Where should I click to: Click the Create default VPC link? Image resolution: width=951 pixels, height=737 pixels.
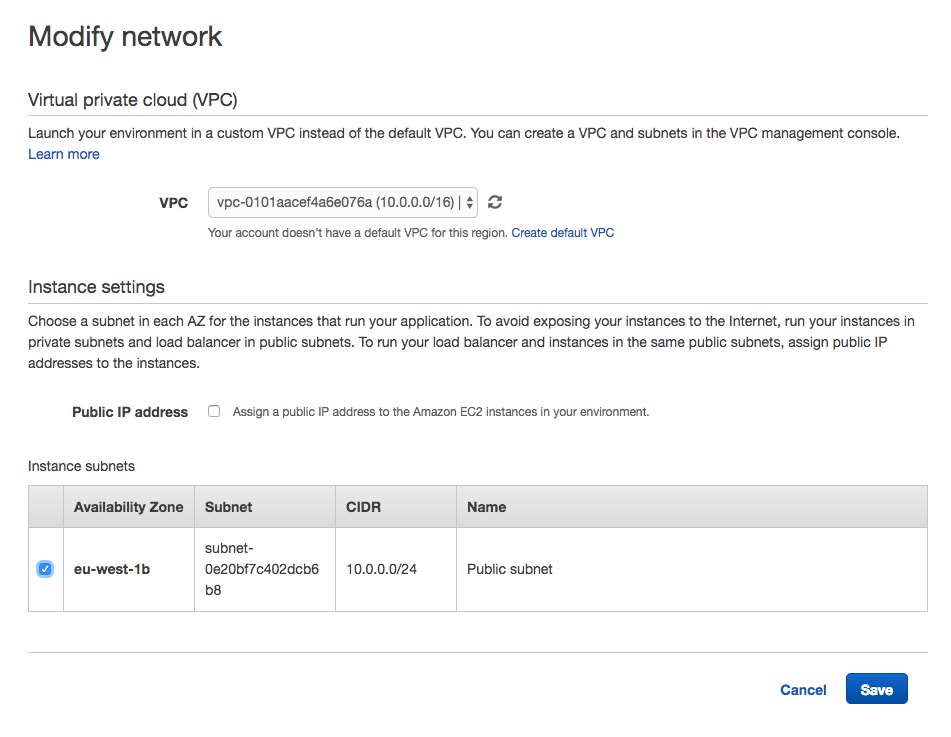[x=562, y=233]
